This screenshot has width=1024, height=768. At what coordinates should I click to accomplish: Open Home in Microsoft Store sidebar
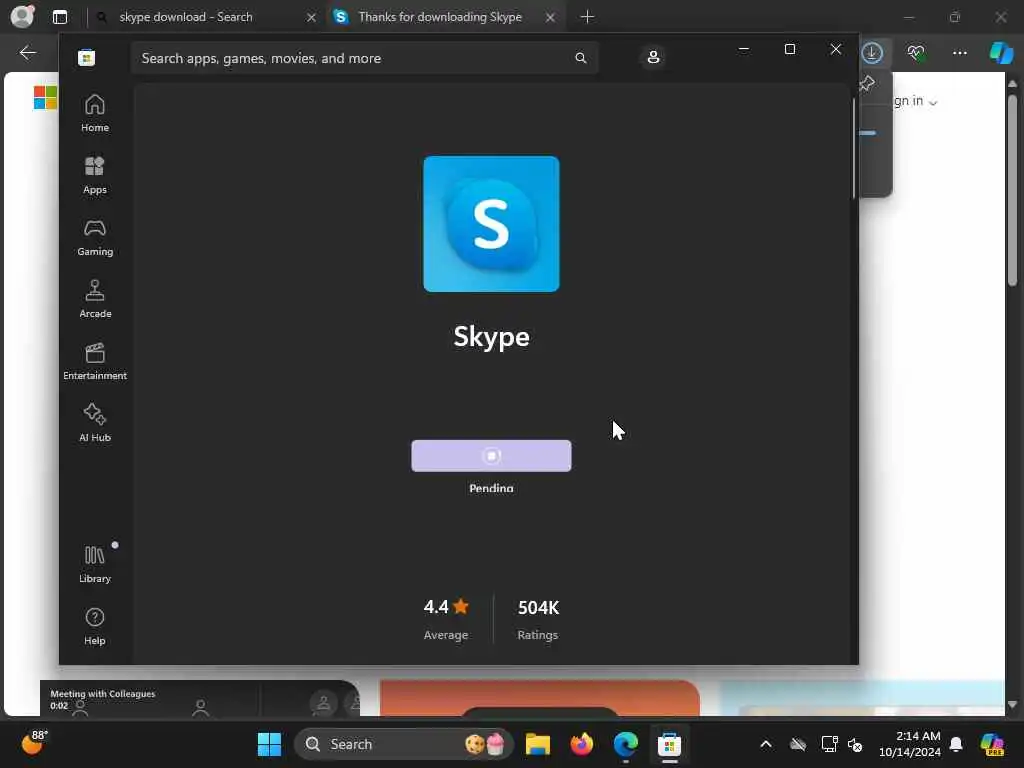click(x=95, y=113)
